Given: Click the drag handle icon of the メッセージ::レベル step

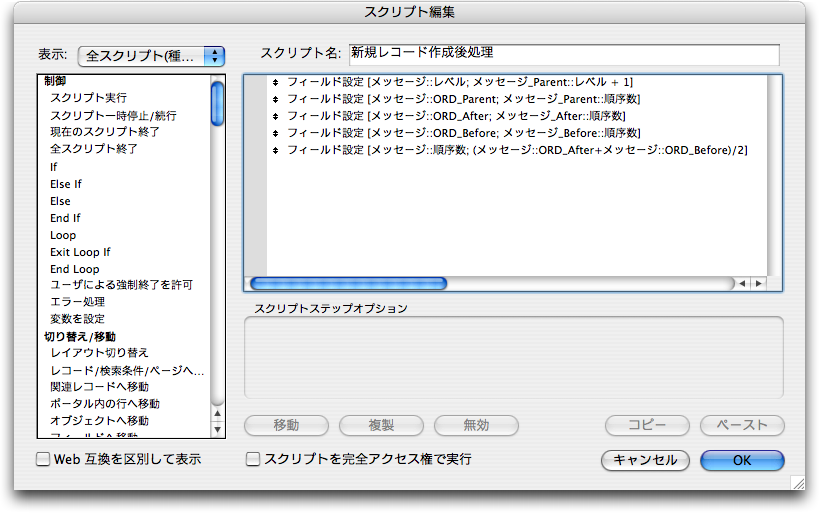Looking at the screenshot, I should coord(275,82).
